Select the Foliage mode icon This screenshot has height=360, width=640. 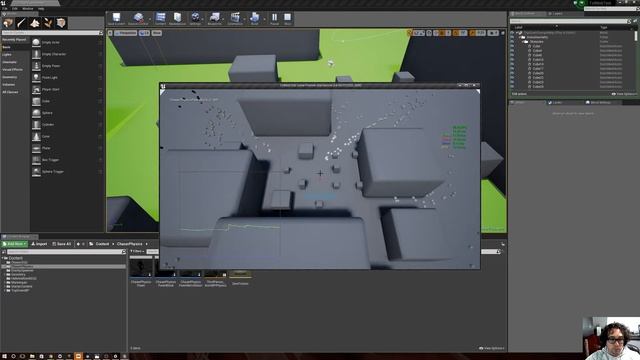(48, 23)
